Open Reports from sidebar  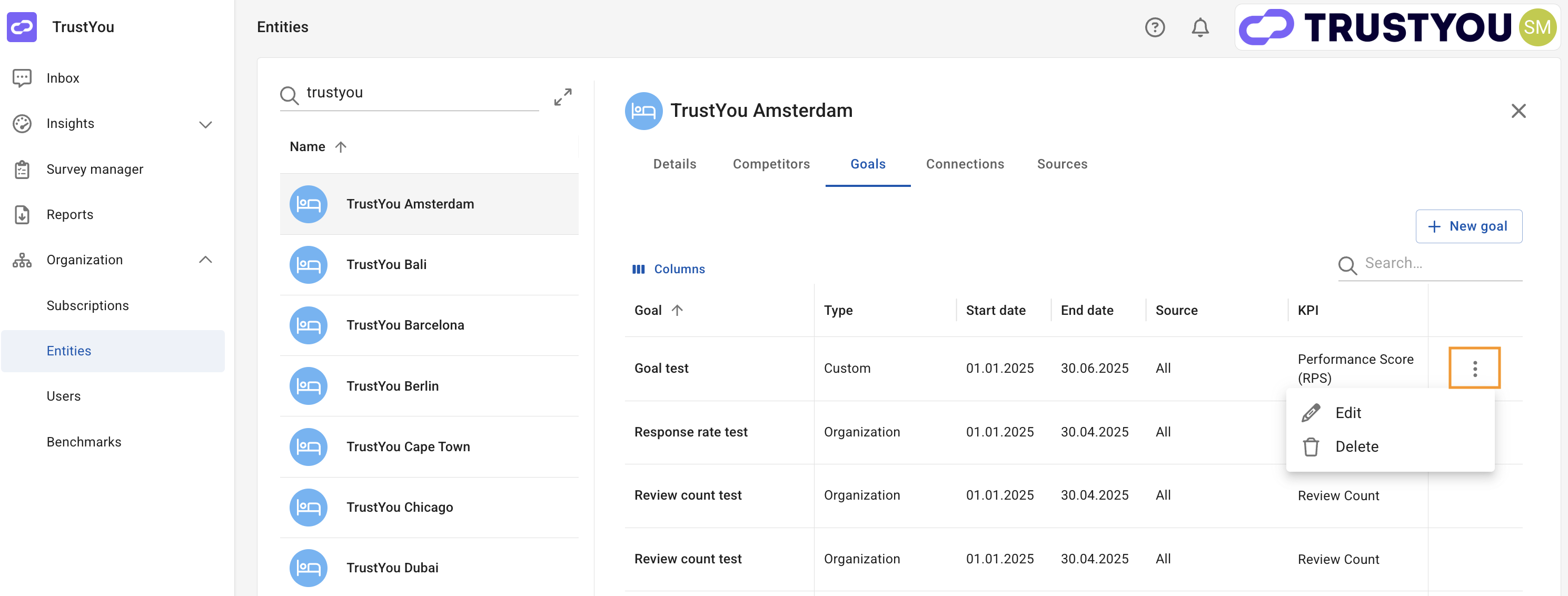[70, 214]
